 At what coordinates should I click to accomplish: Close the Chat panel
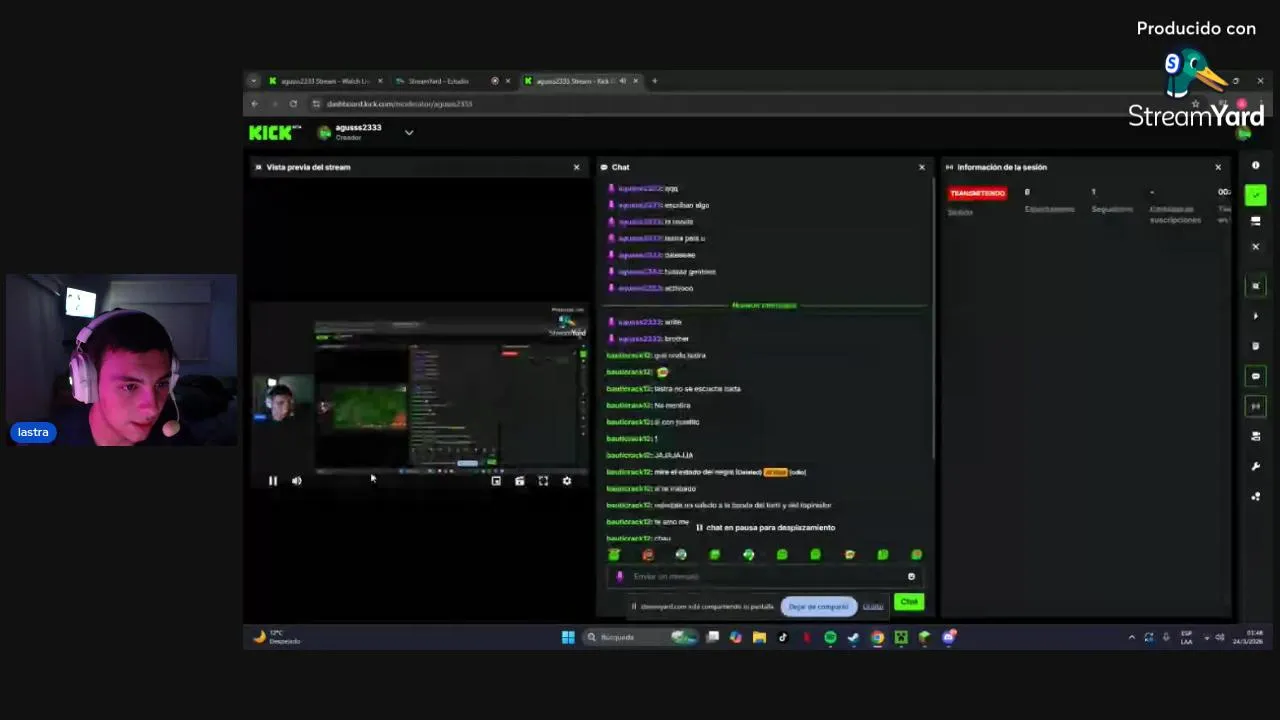(922, 167)
